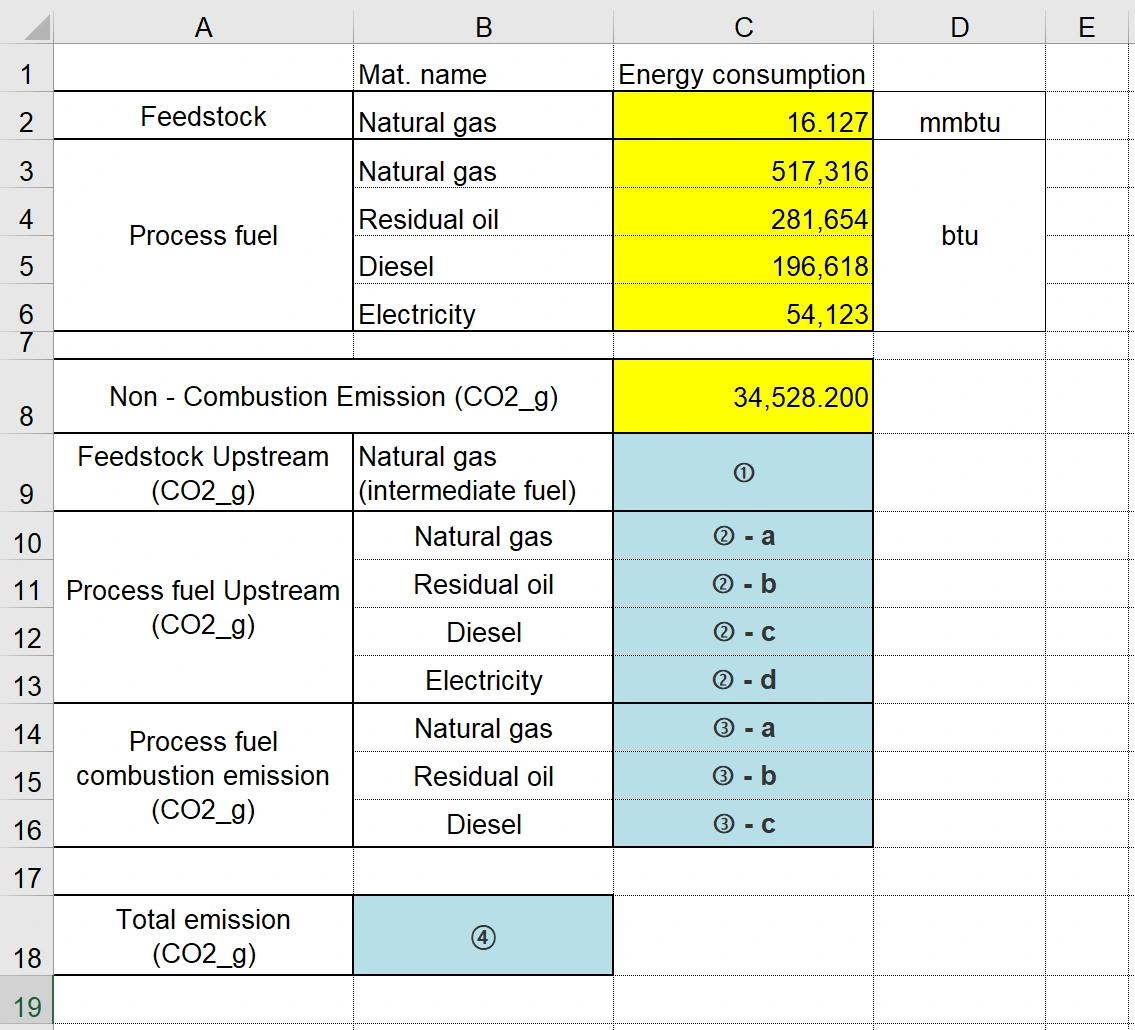Image resolution: width=1135 pixels, height=1030 pixels.
Task: Select the 'Feedstock' cell in row 2
Action: click(203, 116)
